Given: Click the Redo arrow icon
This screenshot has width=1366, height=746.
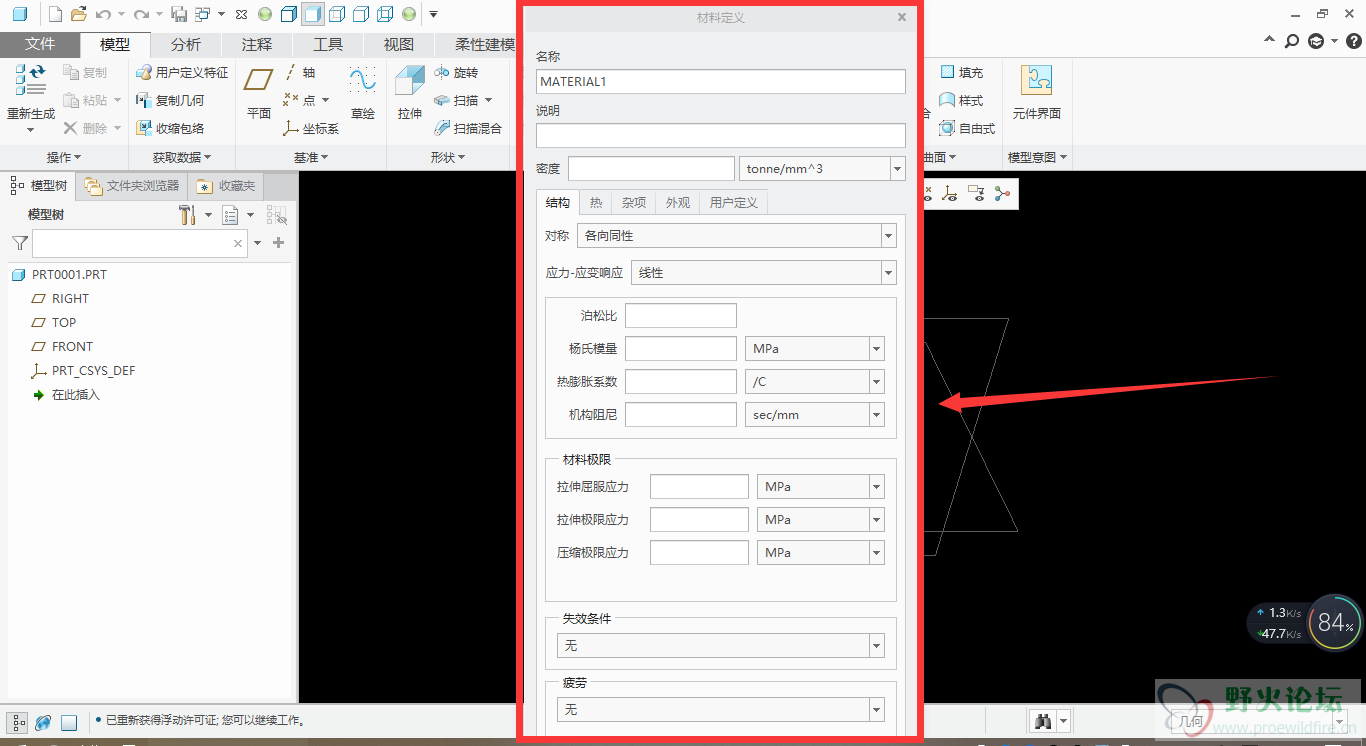Looking at the screenshot, I should point(142,14).
